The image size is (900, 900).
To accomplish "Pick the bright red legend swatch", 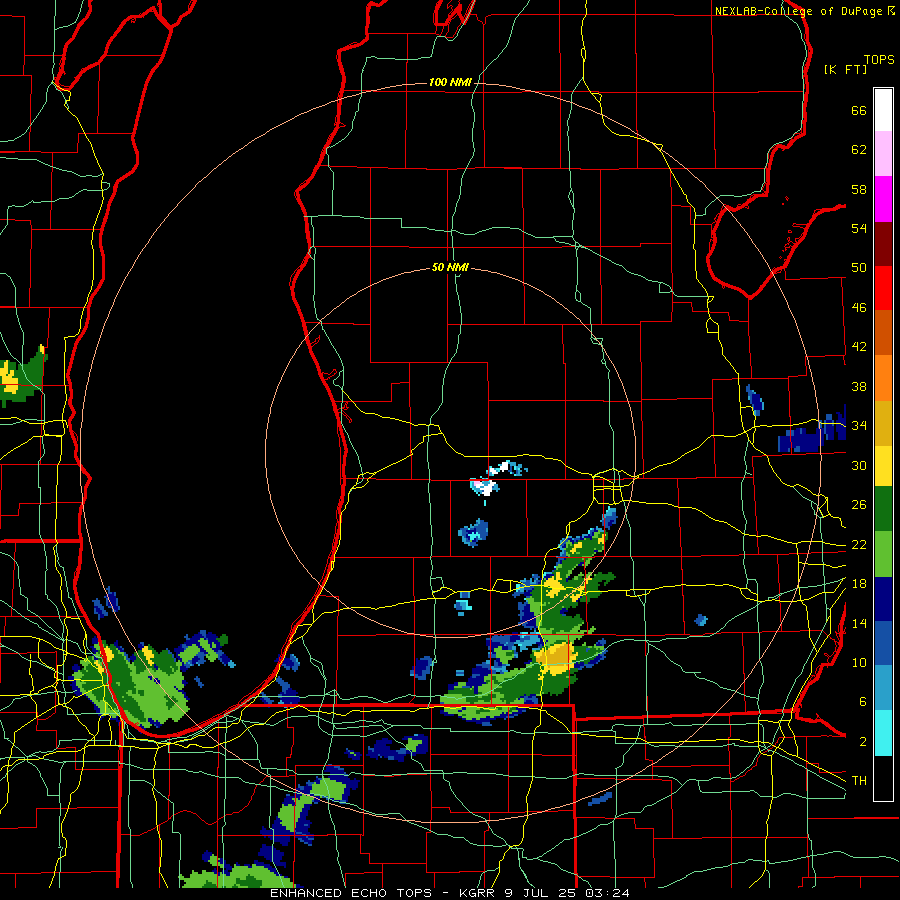I will (x=883, y=288).
